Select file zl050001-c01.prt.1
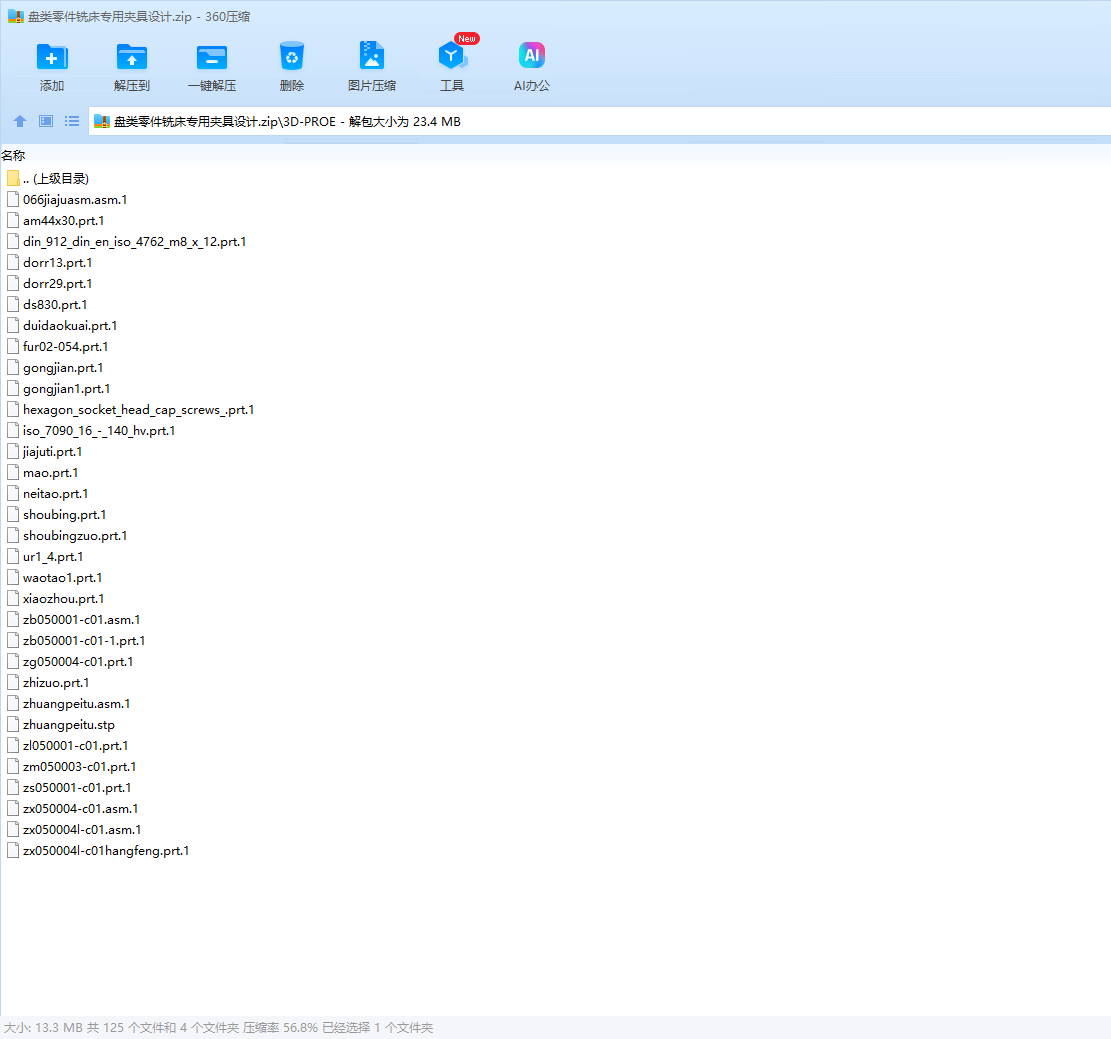 [x=68, y=746]
